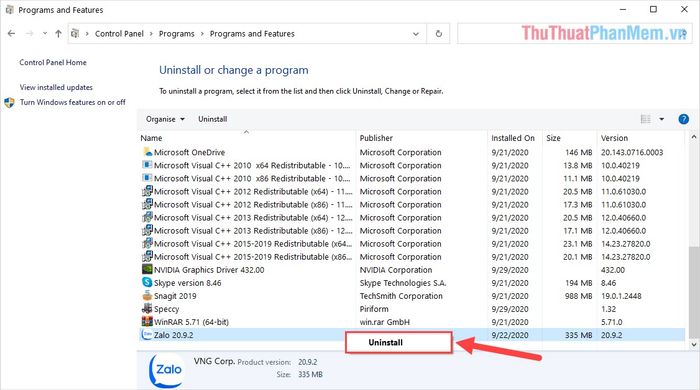Click Uninstall in the toolbar
Image resolution: width=700 pixels, height=390 pixels.
pos(212,119)
